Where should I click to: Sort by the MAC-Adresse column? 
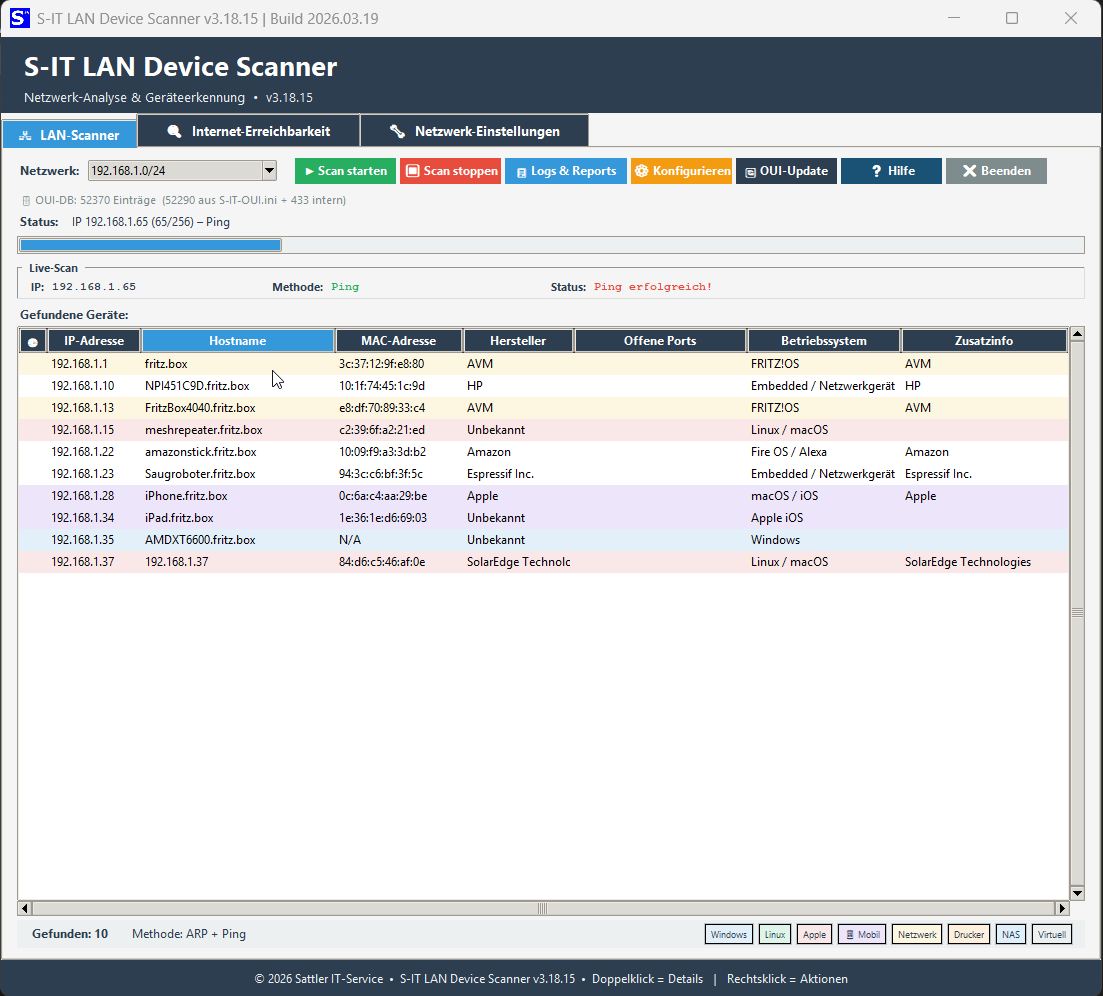[x=399, y=341]
